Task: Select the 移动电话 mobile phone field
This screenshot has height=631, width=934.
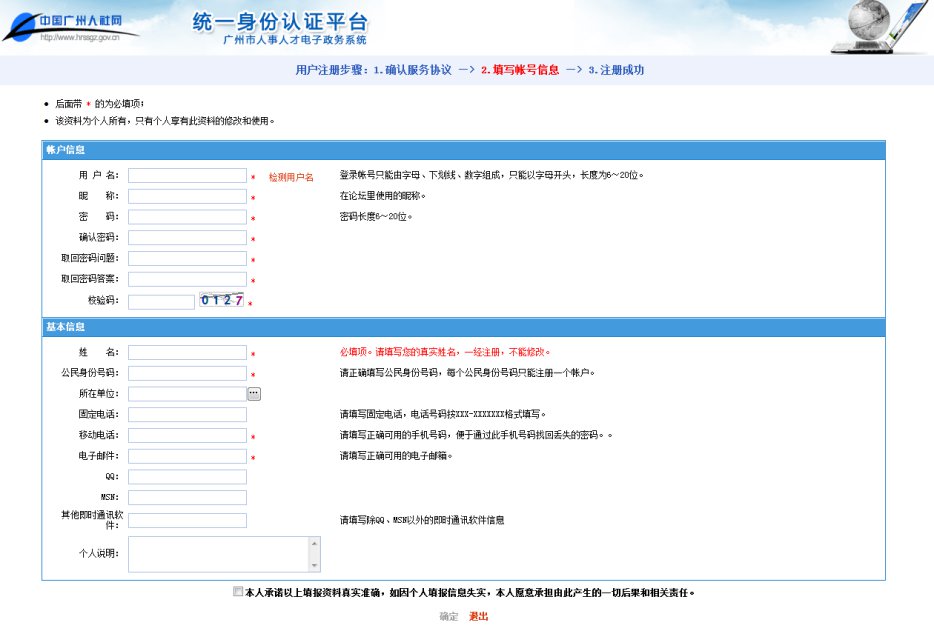Action: [x=187, y=436]
